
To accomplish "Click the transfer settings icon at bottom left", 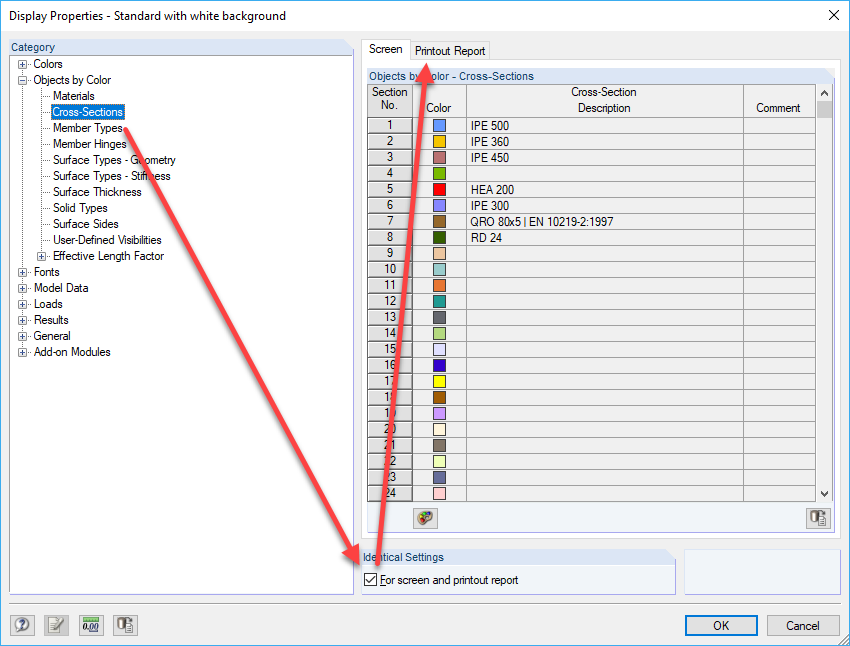I will (x=124, y=624).
